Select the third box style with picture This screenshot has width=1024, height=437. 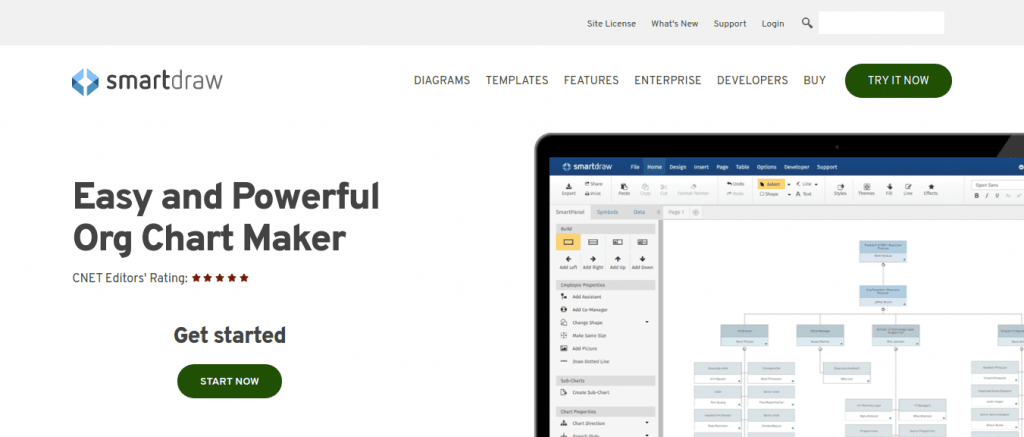coord(618,242)
